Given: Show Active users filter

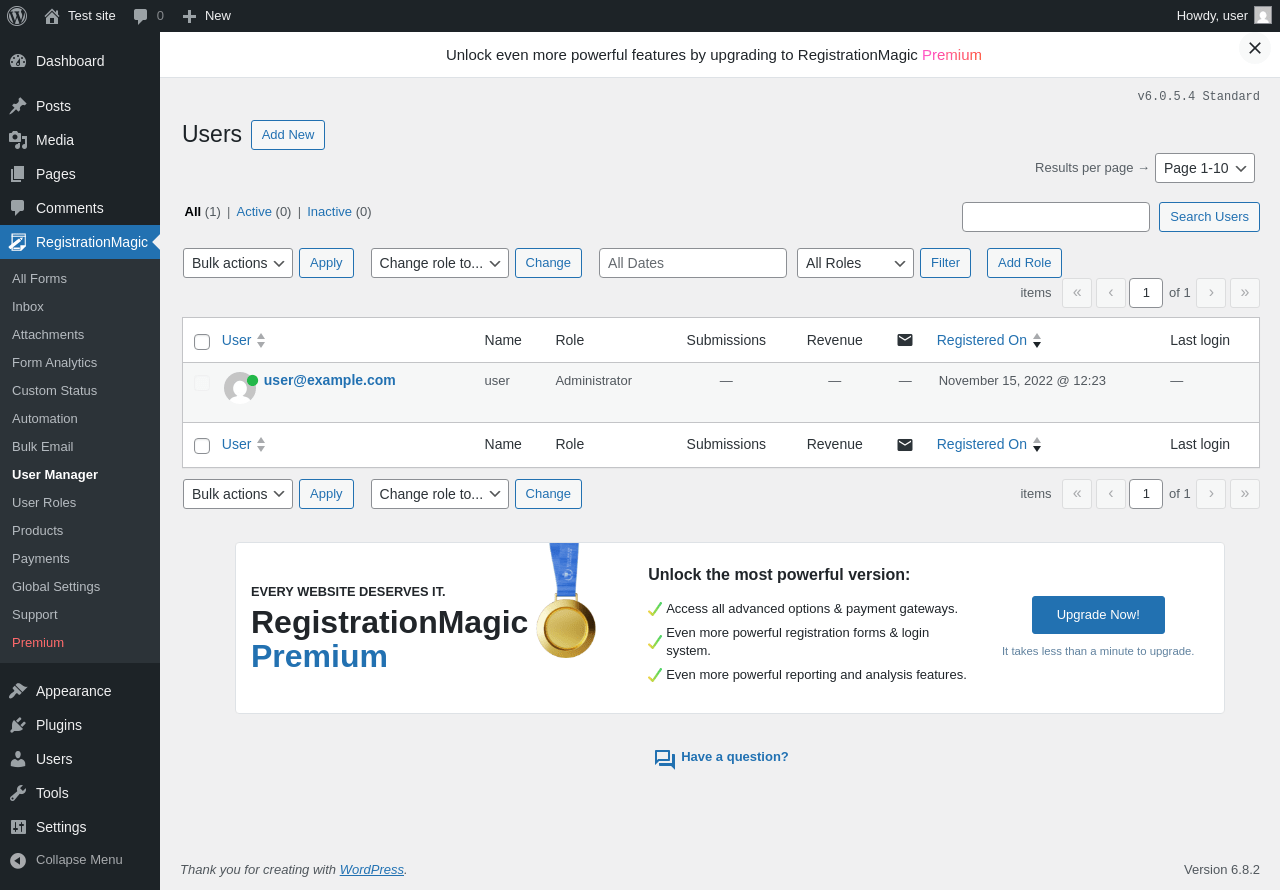Looking at the screenshot, I should [254, 212].
